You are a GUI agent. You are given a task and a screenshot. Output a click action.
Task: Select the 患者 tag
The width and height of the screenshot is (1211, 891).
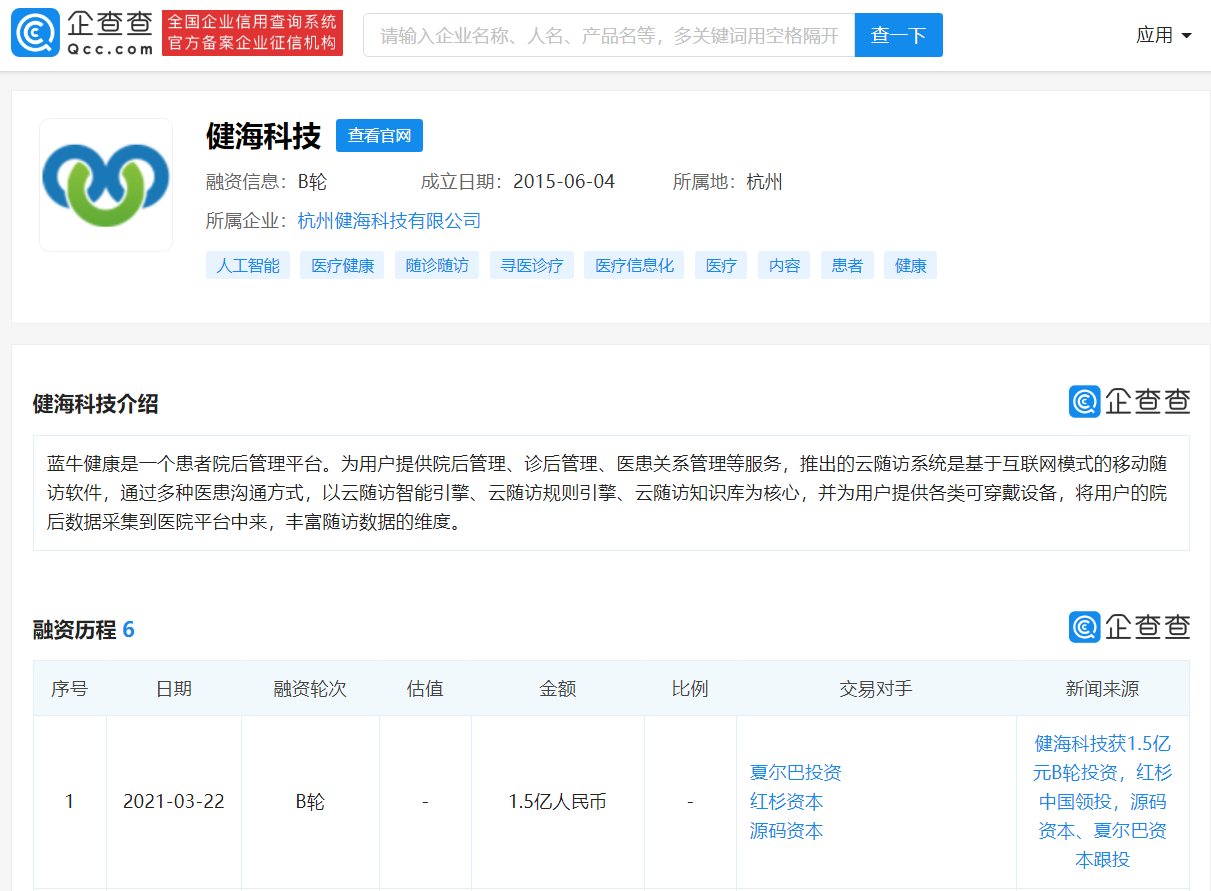click(847, 265)
